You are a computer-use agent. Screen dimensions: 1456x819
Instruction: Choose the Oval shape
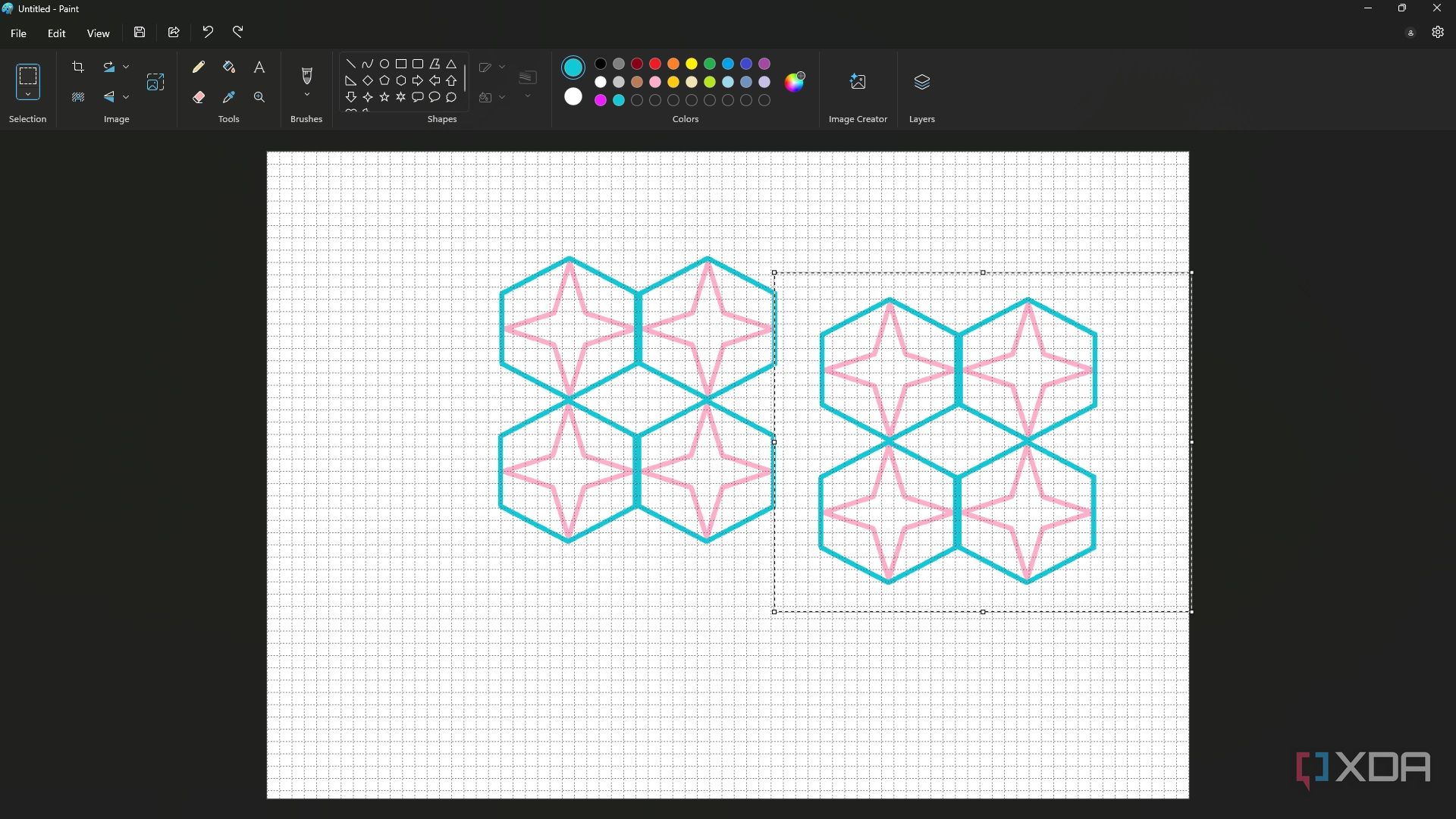[x=384, y=64]
